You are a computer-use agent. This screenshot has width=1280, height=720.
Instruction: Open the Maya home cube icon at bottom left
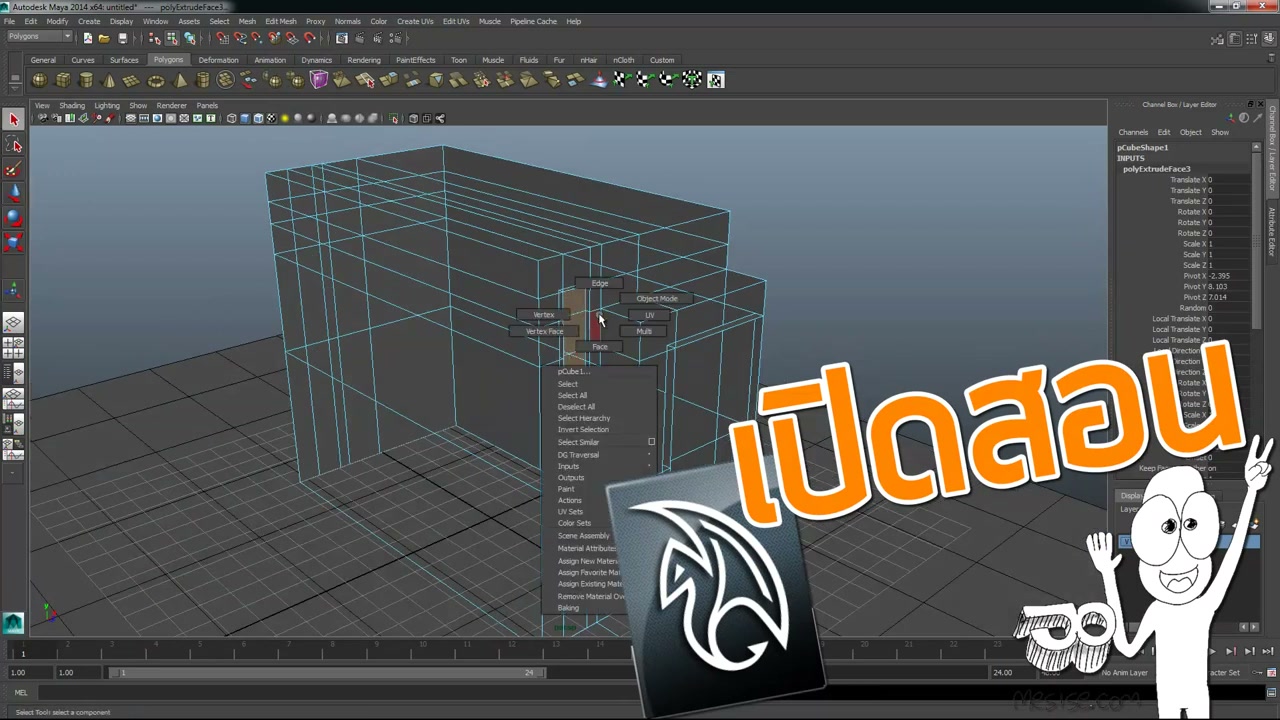click(x=13, y=623)
